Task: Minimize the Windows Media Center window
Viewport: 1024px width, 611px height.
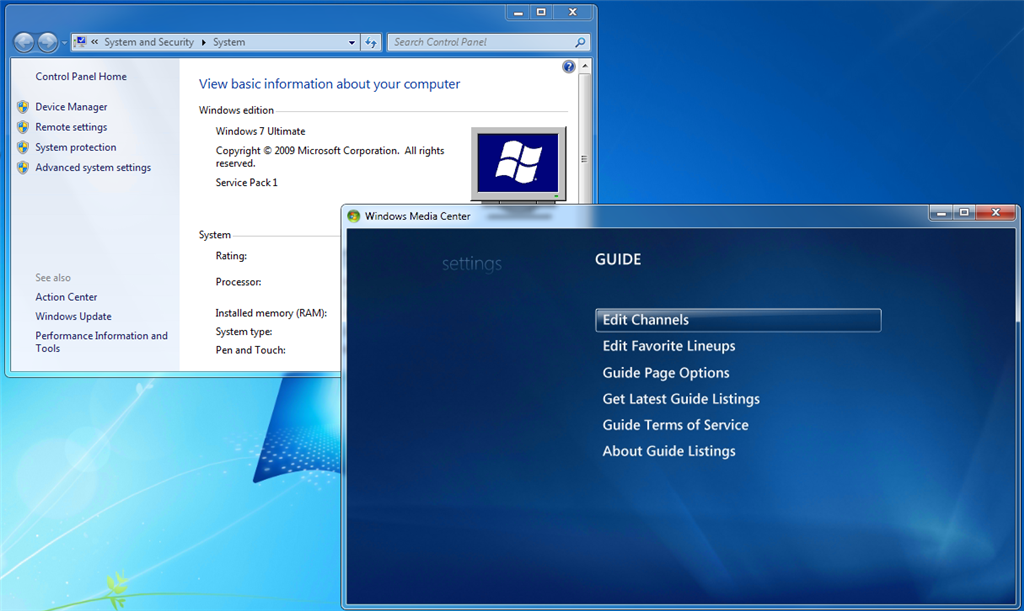Action: (941, 213)
